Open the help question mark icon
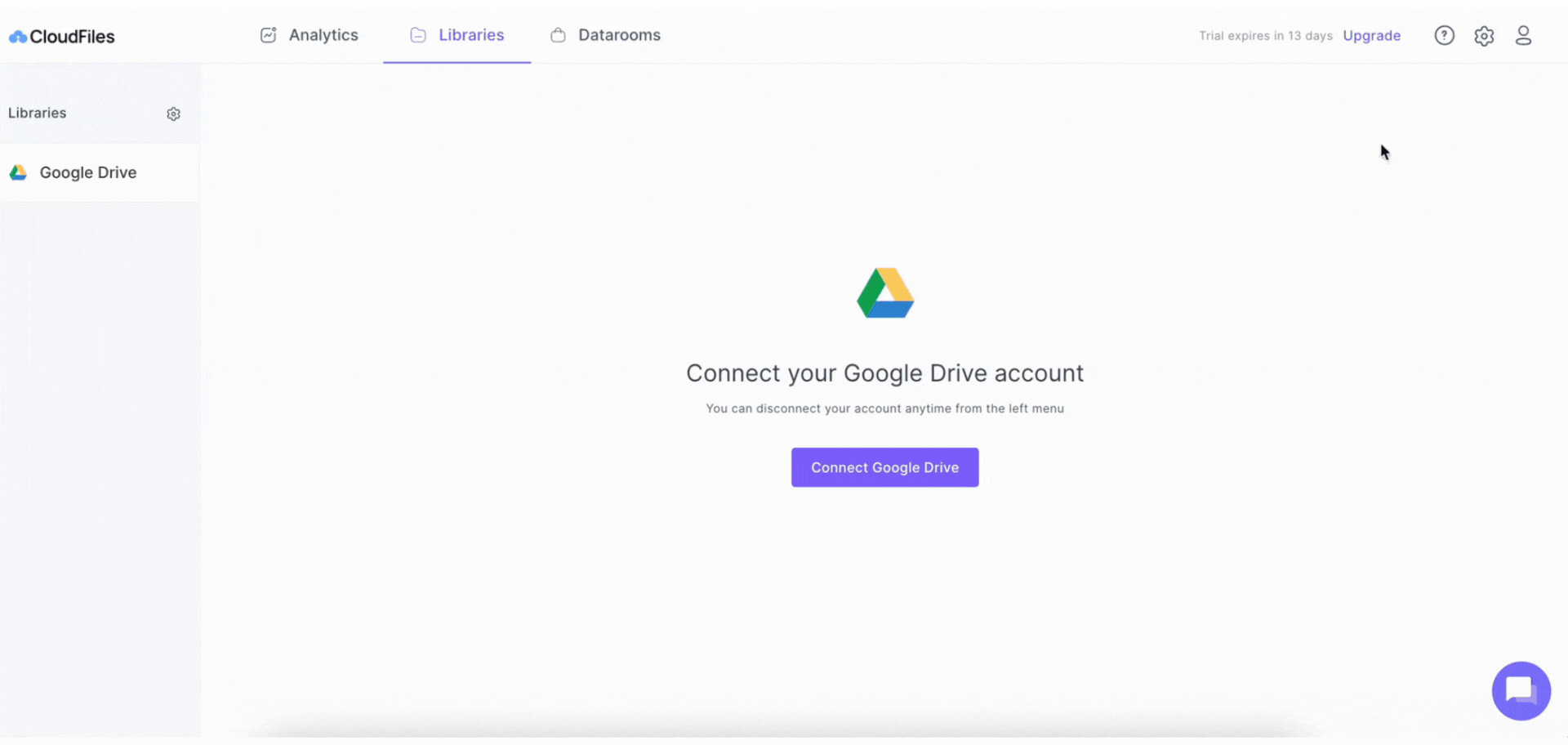 point(1444,35)
